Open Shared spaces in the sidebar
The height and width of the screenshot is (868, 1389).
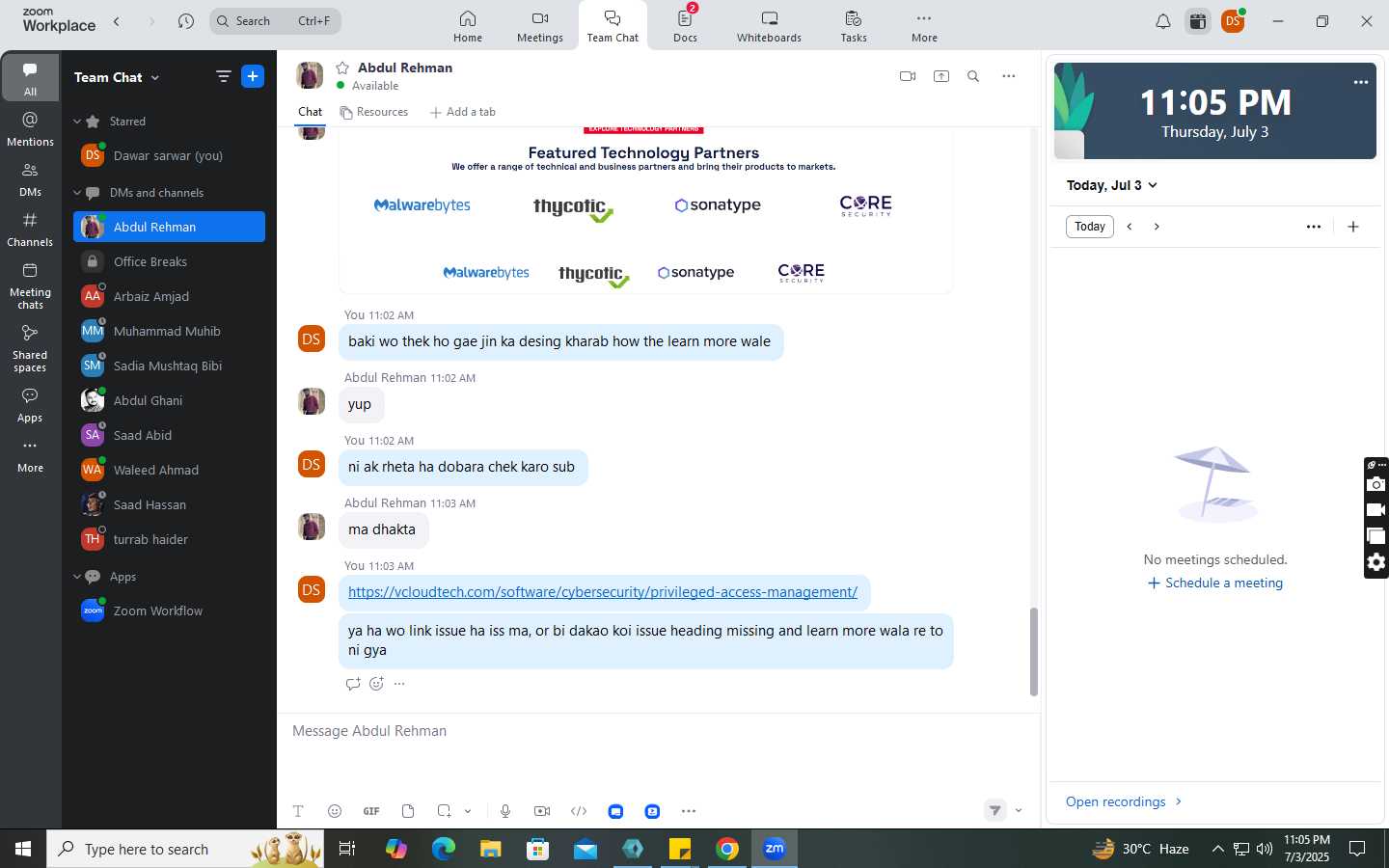coord(30,348)
